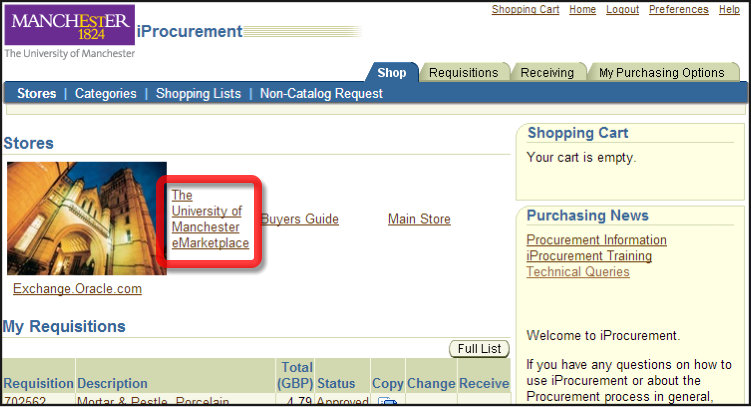Click the Requisition column header
The image size is (751, 407).
[38, 384]
